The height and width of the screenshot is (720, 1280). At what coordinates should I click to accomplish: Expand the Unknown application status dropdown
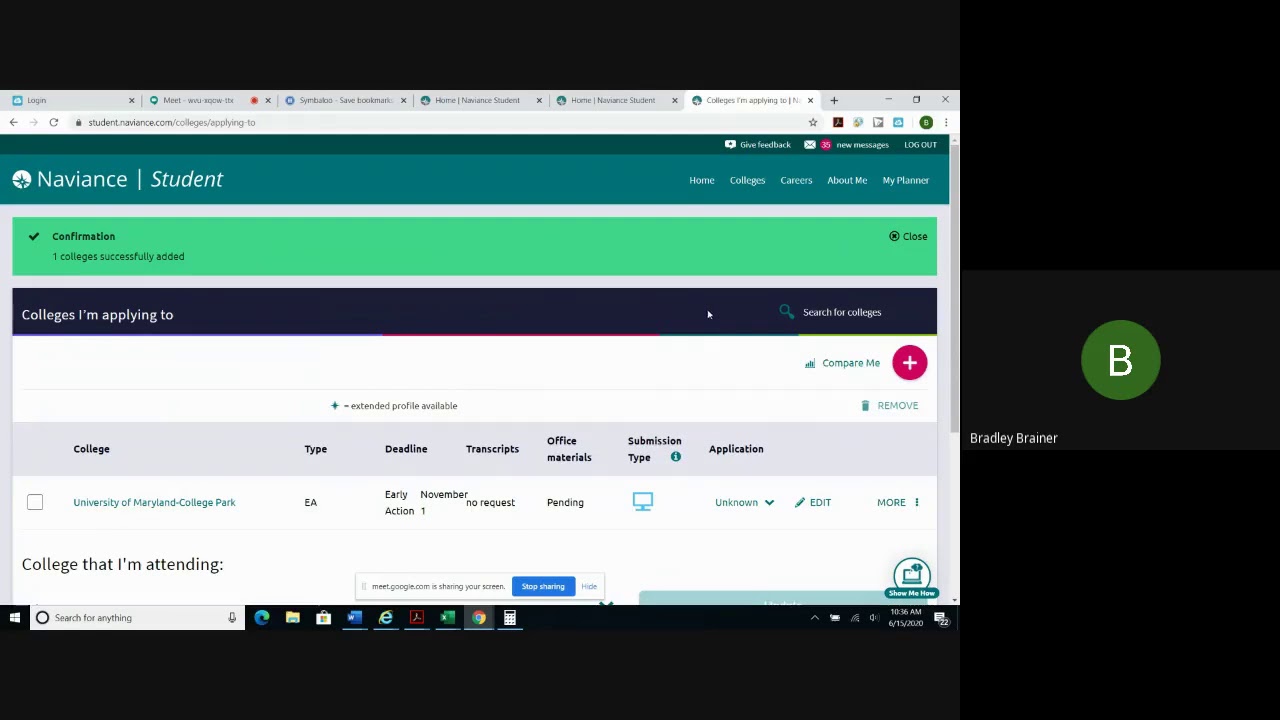(744, 503)
